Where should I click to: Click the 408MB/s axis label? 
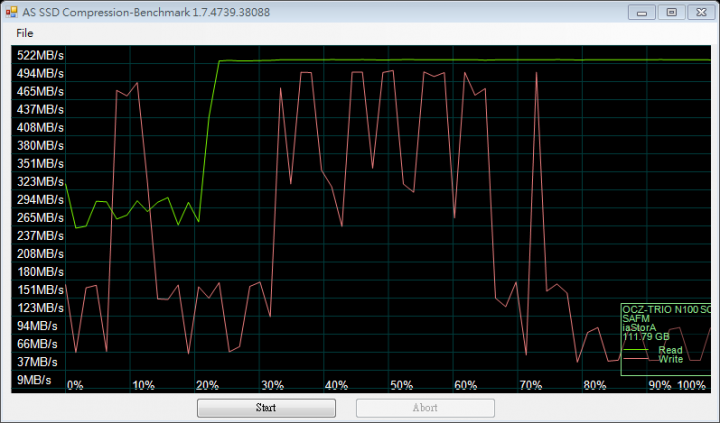[x=40, y=127]
